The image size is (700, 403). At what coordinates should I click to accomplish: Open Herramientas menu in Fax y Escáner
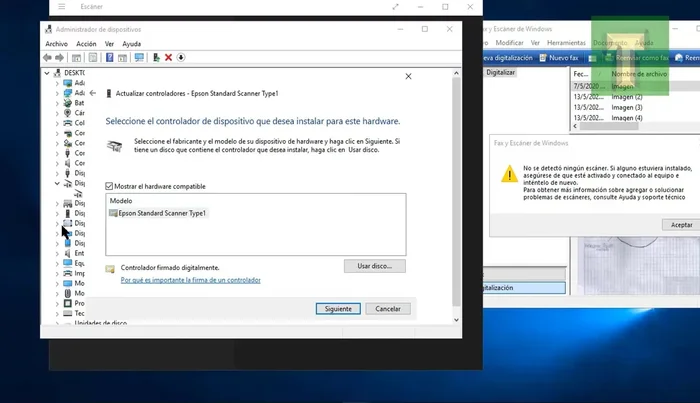point(566,43)
